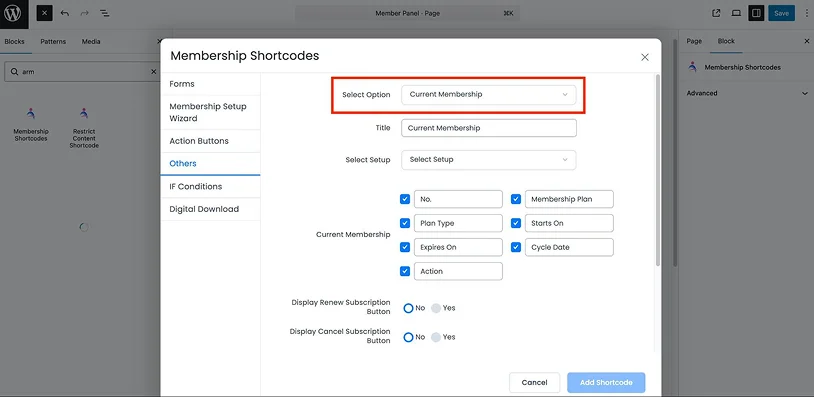Uncheck the Membership Plan checkbox
814x397 pixels.
coord(516,199)
